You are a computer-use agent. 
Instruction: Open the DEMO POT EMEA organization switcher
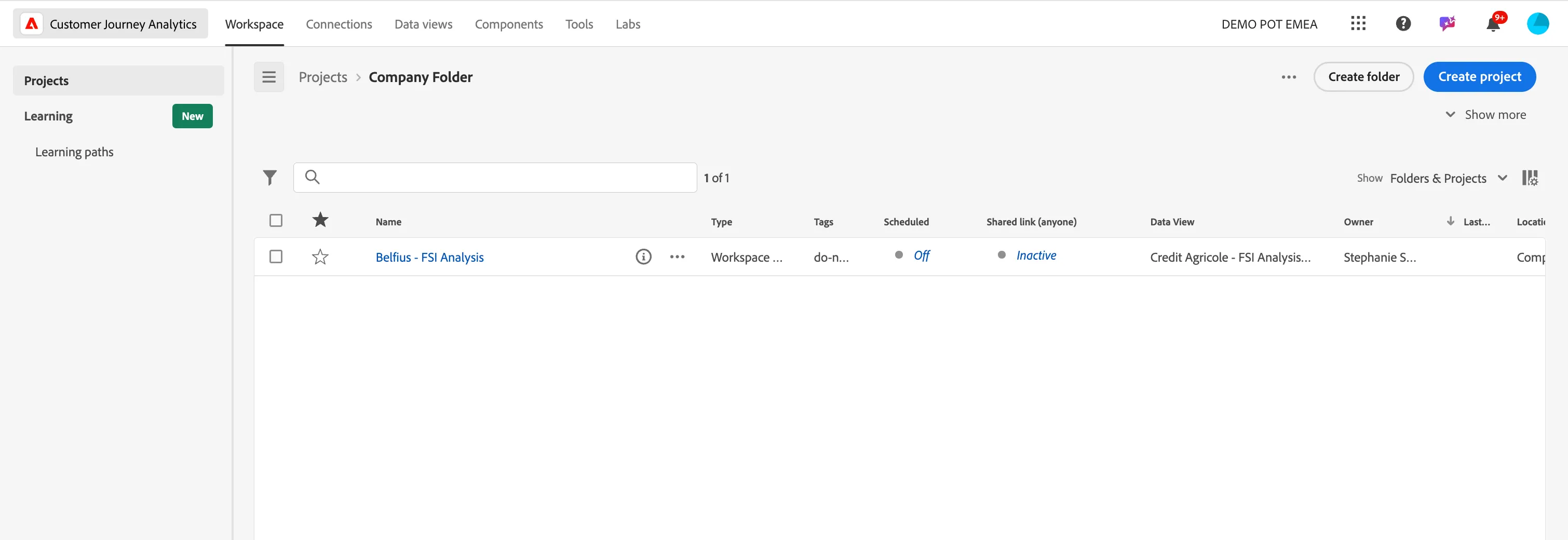[x=1269, y=24]
